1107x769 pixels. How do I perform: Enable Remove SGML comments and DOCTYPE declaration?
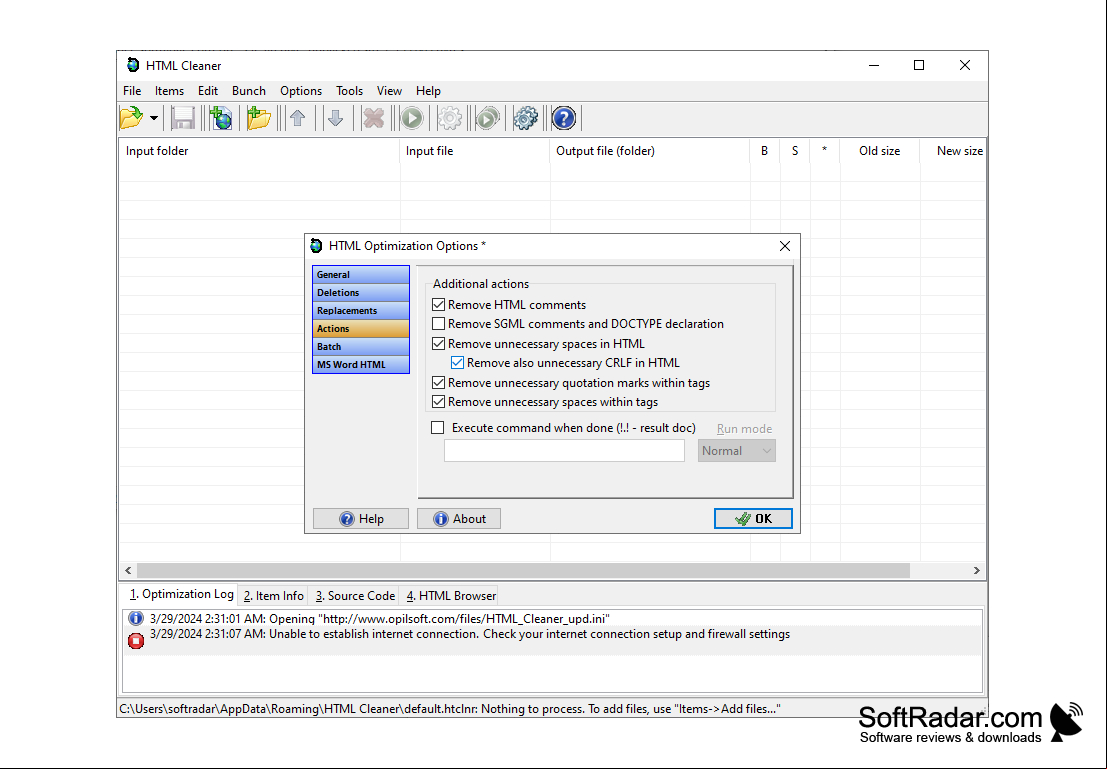tap(438, 323)
